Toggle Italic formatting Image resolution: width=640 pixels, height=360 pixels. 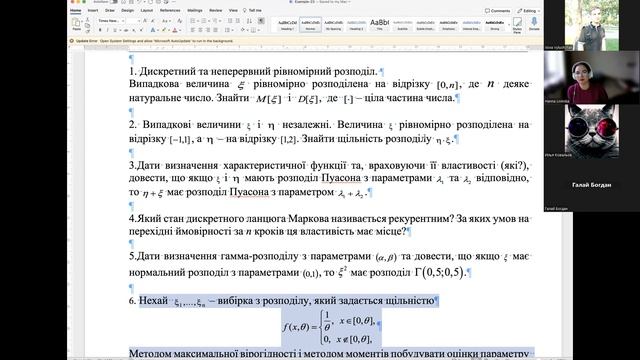[x=107, y=30]
